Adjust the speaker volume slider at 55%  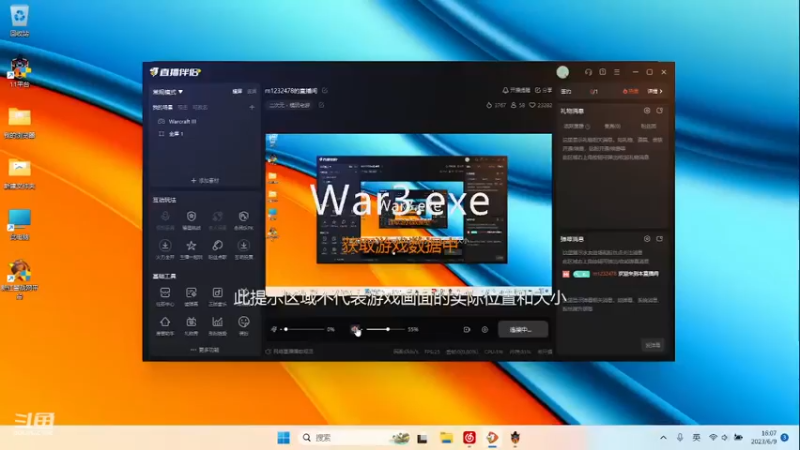385,329
